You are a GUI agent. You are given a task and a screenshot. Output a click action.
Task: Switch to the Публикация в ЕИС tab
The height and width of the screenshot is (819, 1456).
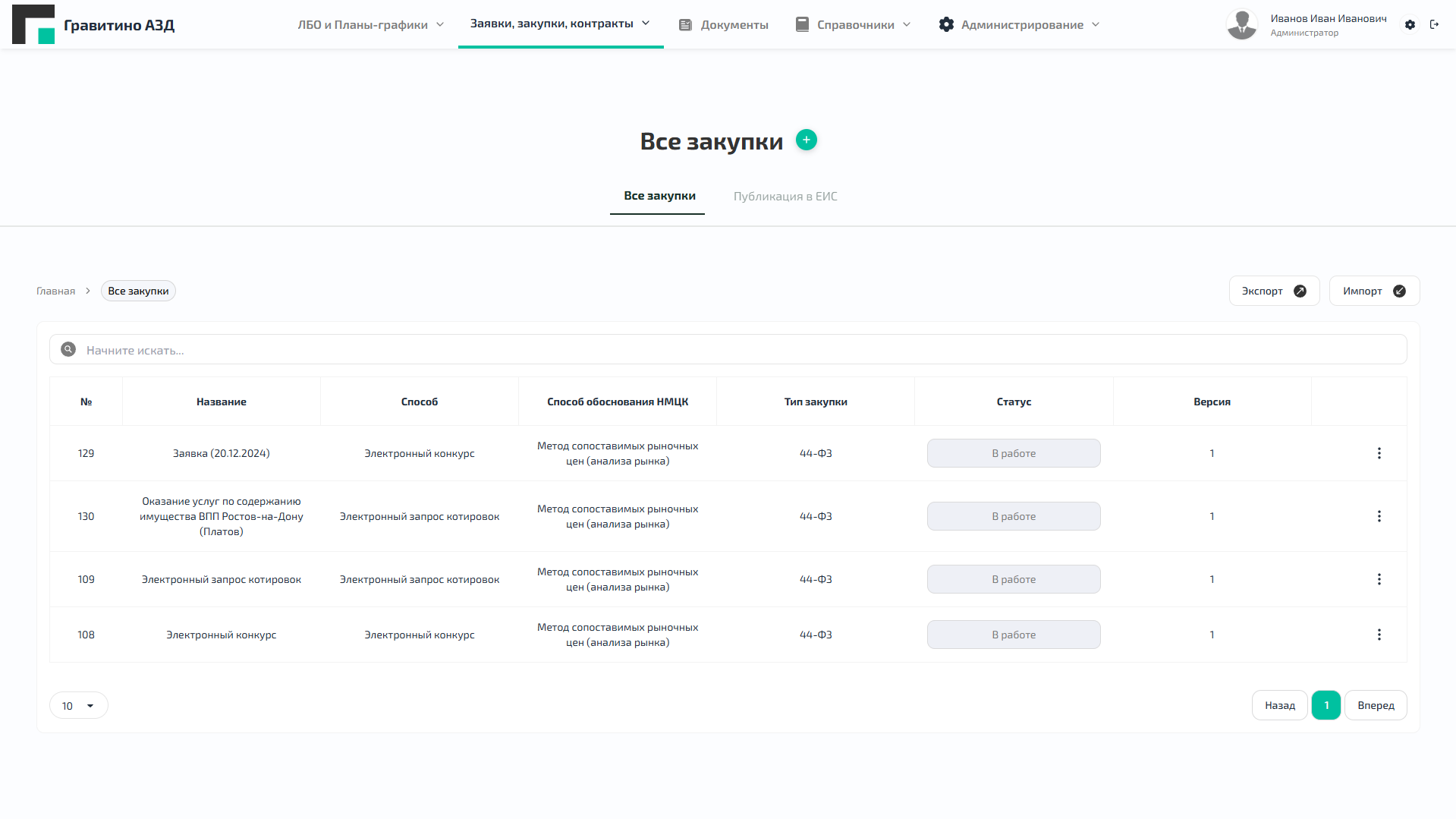coord(785,197)
